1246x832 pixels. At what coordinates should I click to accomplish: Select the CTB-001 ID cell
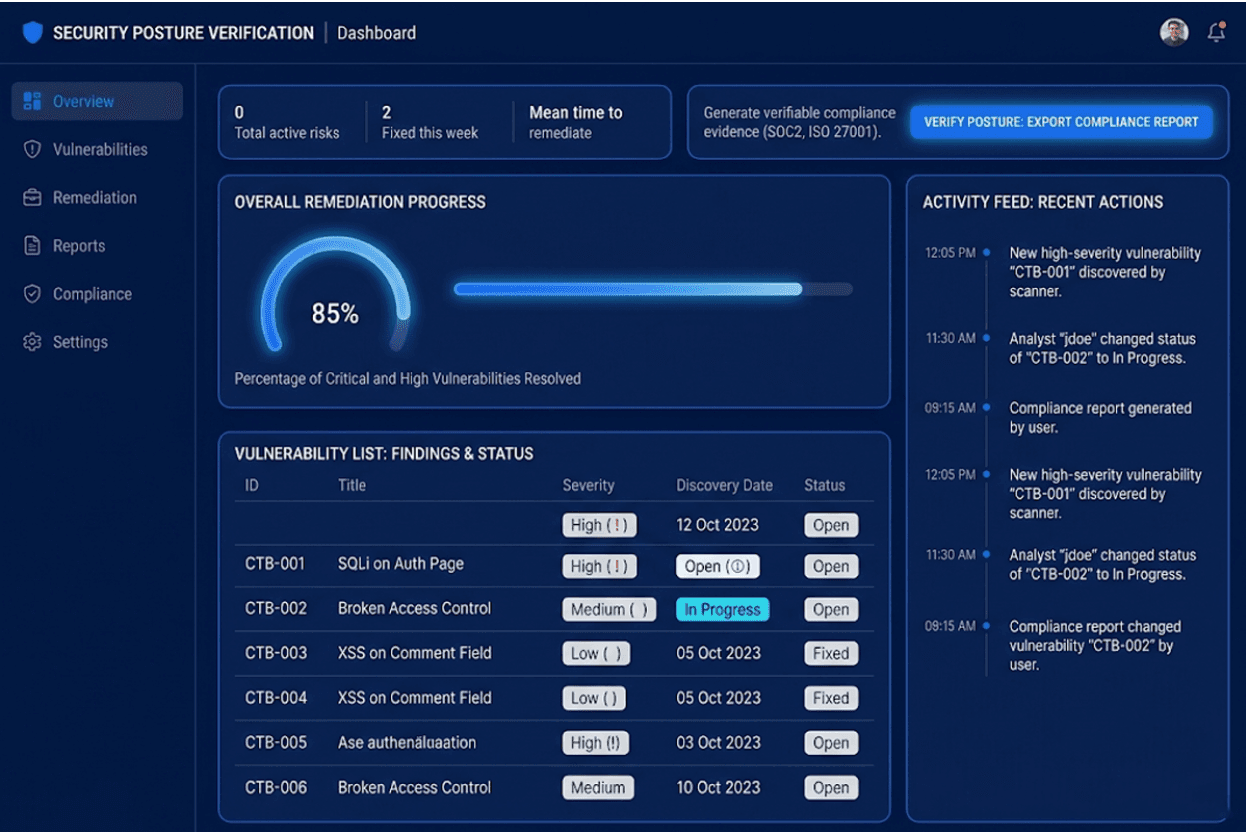[275, 564]
